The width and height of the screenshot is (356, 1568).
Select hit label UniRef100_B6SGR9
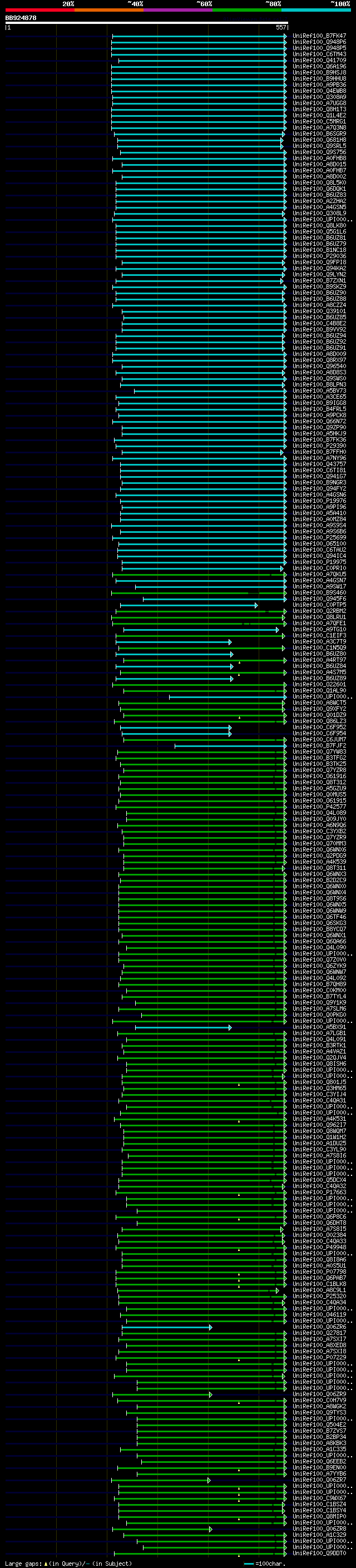(319, 134)
